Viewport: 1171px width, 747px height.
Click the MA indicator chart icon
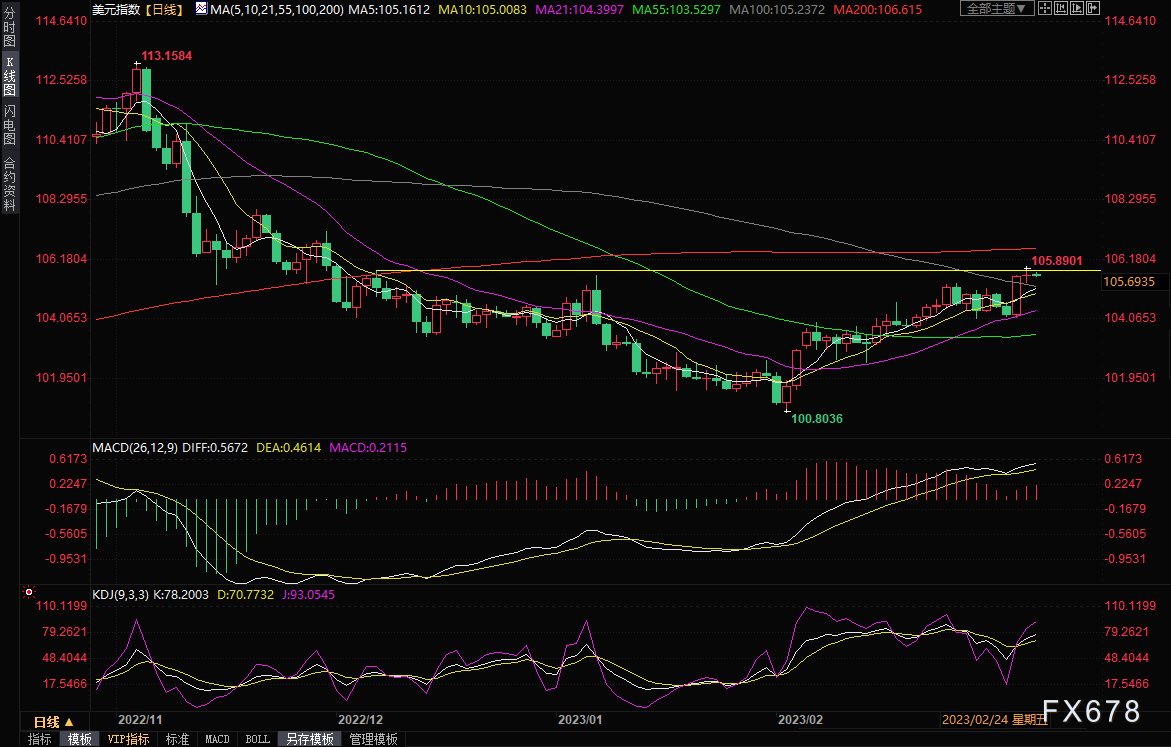pyautogui.click(x=202, y=9)
